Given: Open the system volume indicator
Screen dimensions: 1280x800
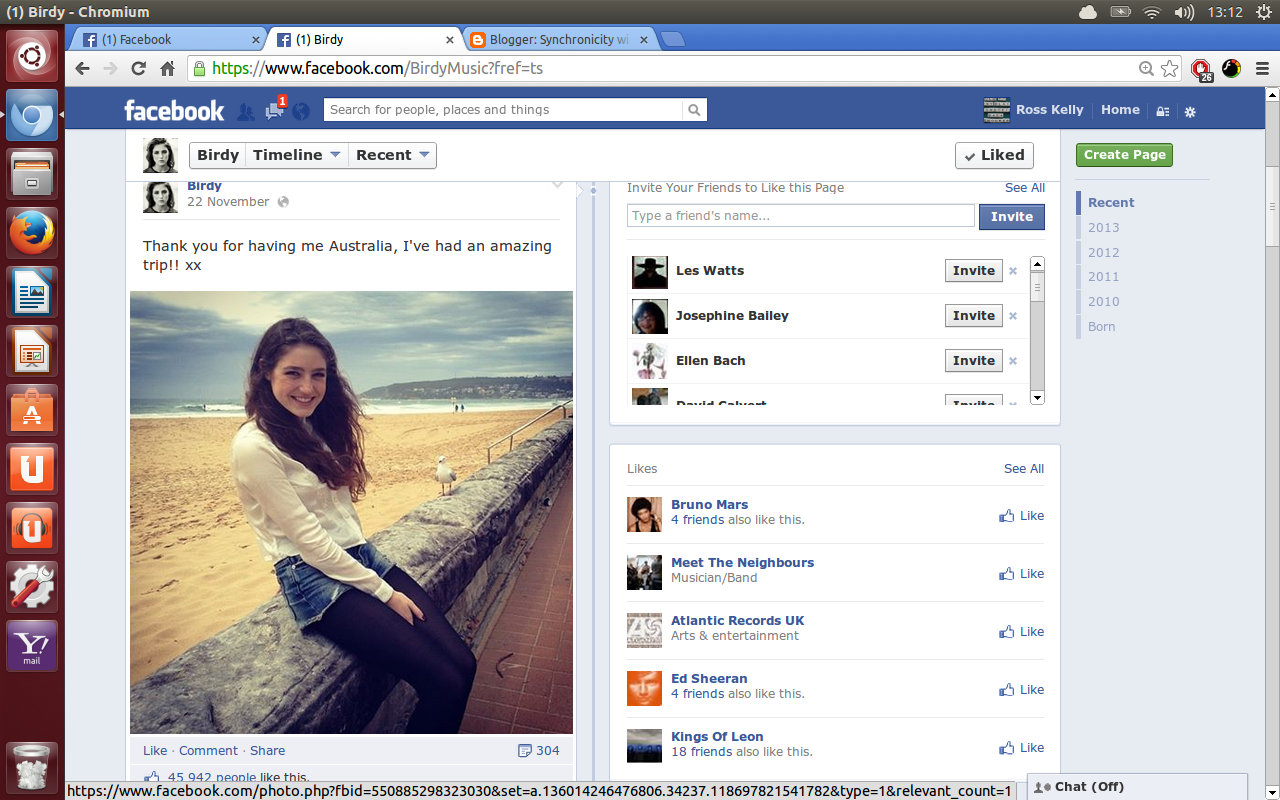Looking at the screenshot, I should click(1184, 12).
